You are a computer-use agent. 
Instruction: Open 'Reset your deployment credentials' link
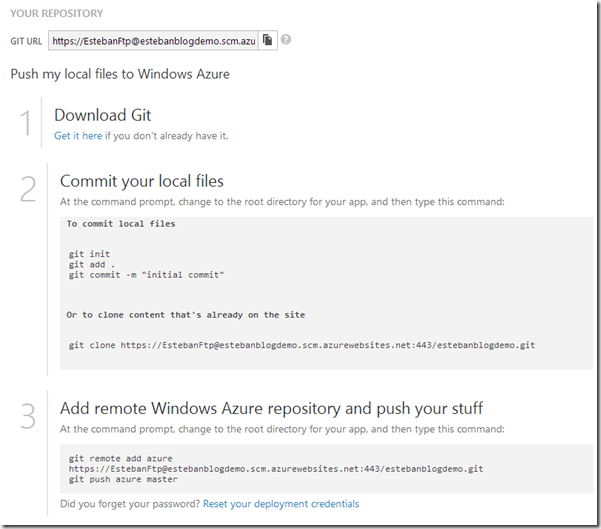click(281, 504)
